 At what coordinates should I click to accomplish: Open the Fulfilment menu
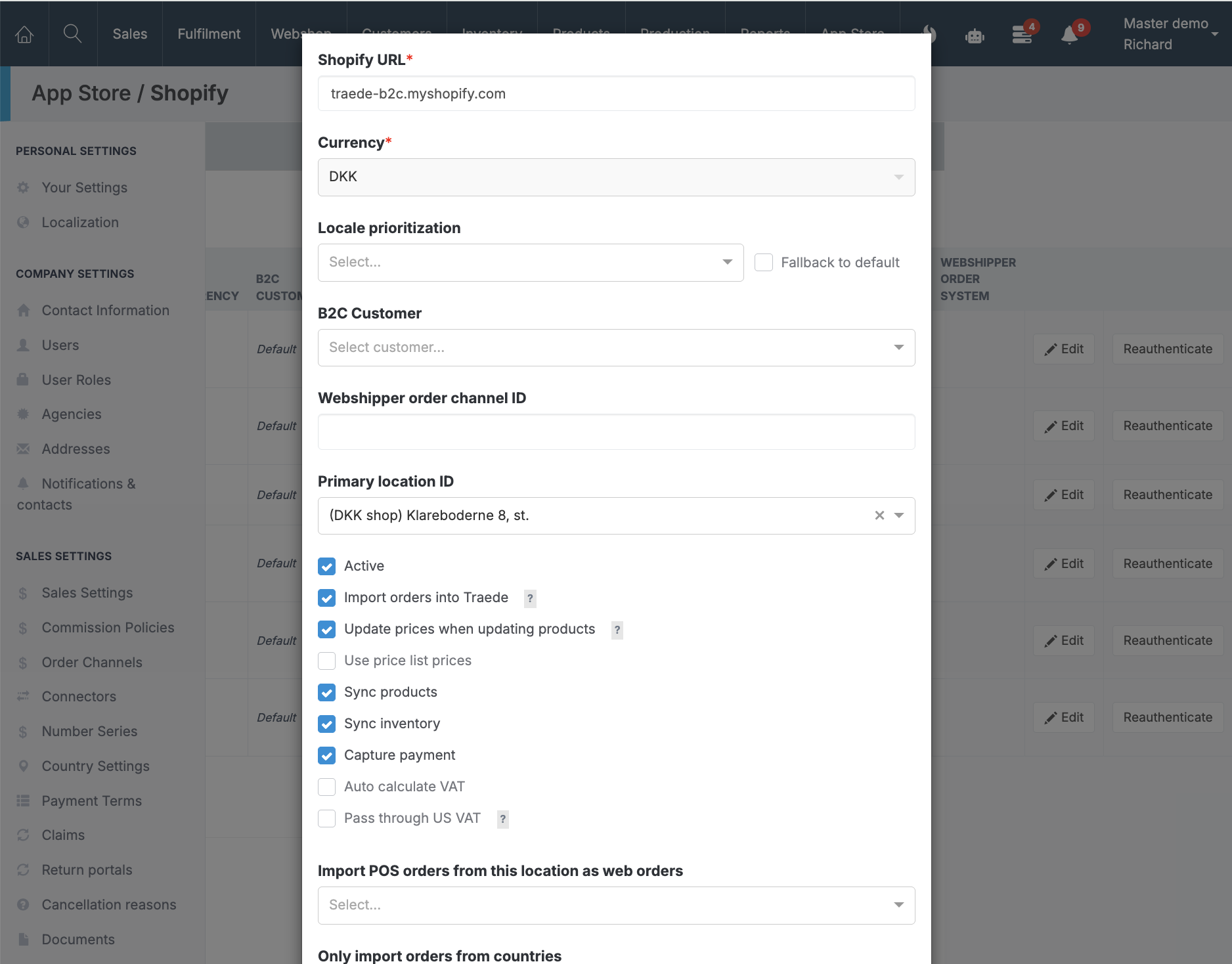point(209,34)
